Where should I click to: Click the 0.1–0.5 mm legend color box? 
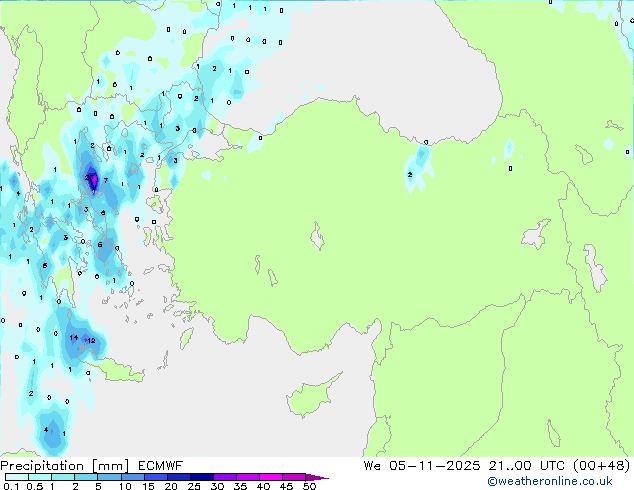(17, 477)
